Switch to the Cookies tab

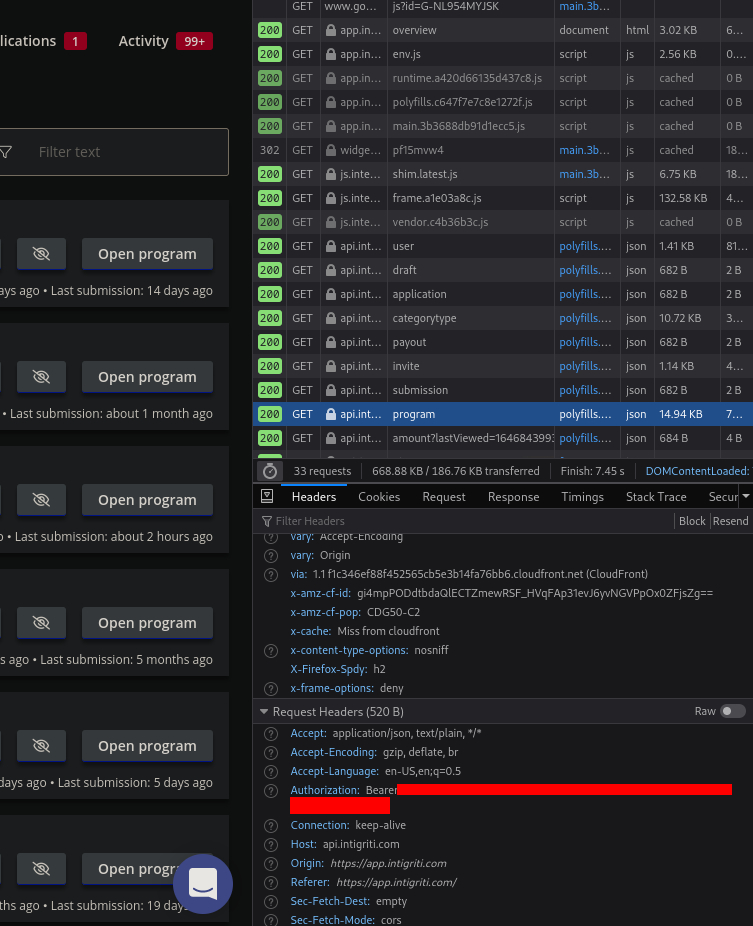click(x=379, y=497)
